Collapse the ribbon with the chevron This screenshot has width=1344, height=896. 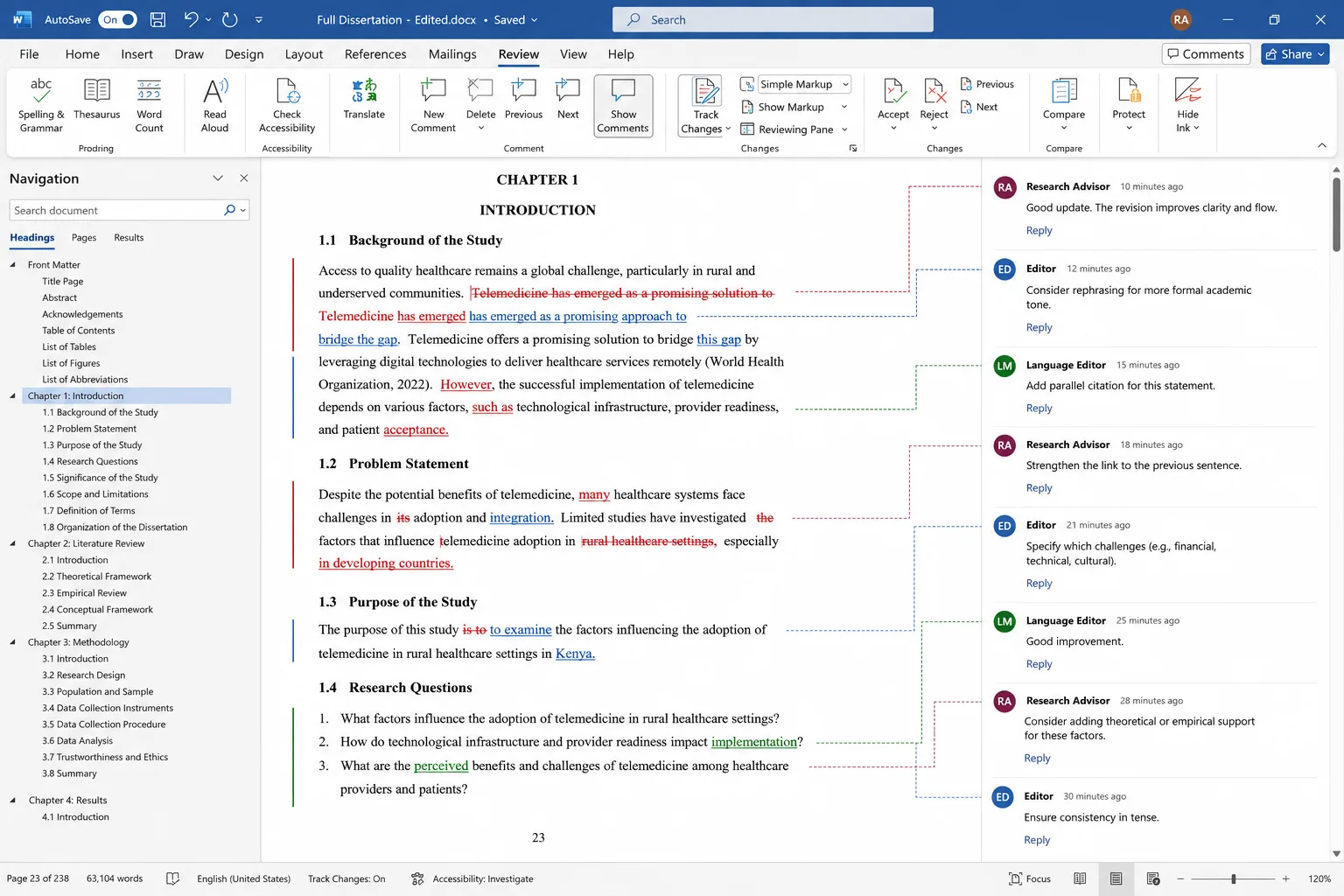tap(1321, 146)
